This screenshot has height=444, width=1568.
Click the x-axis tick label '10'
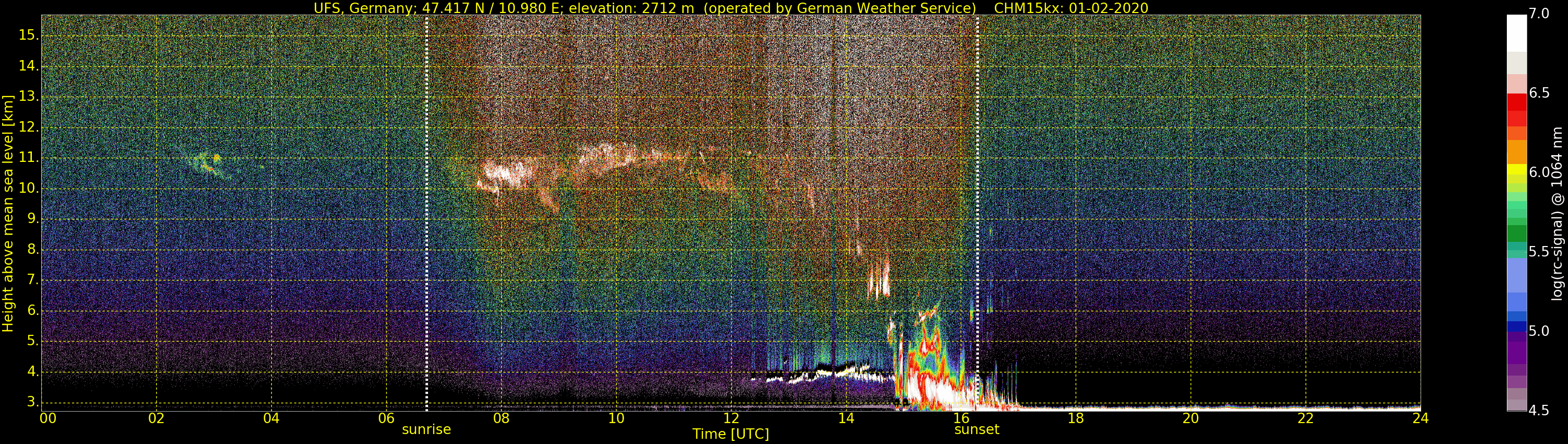(616, 418)
